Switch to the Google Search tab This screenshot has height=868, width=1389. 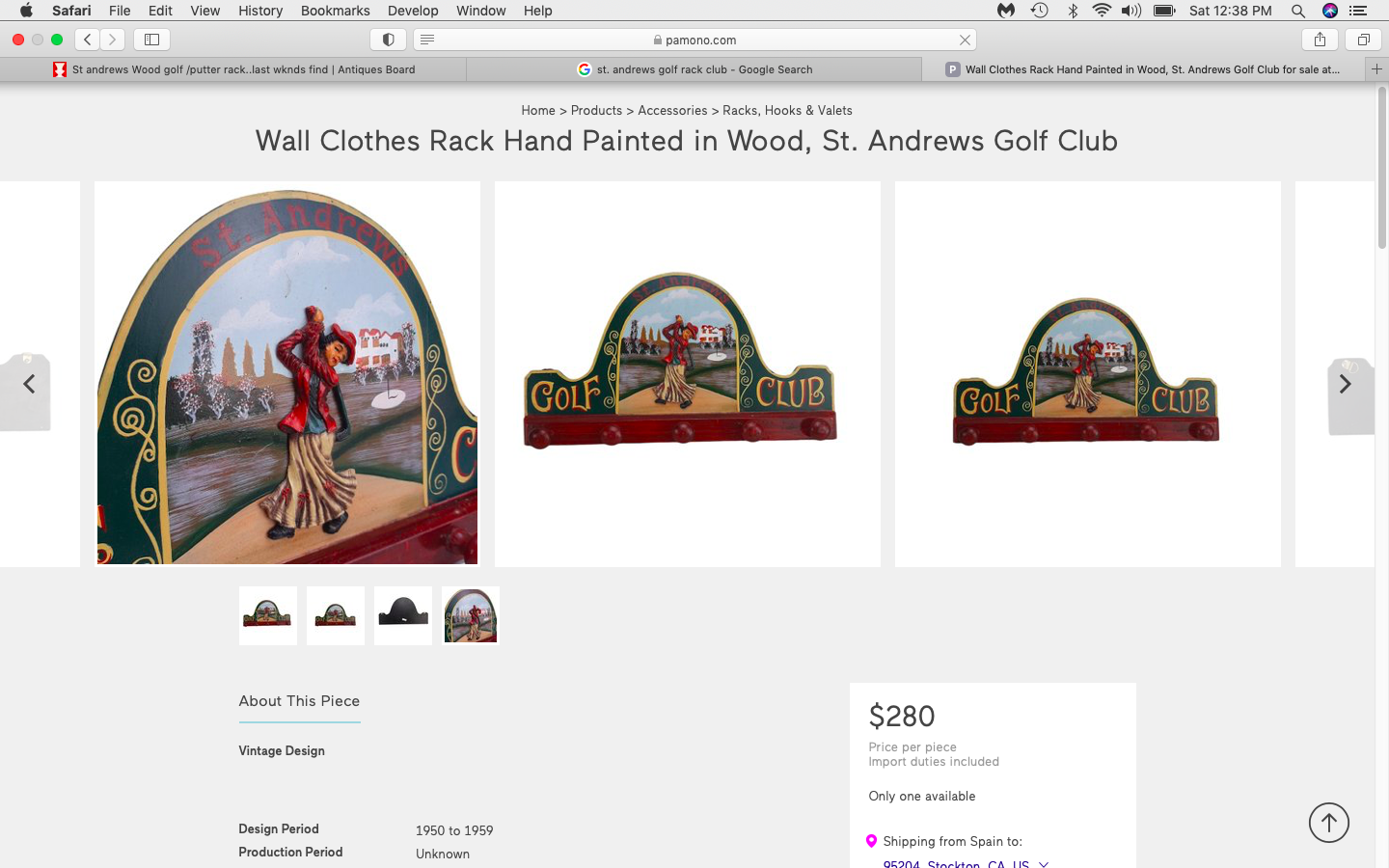click(694, 69)
